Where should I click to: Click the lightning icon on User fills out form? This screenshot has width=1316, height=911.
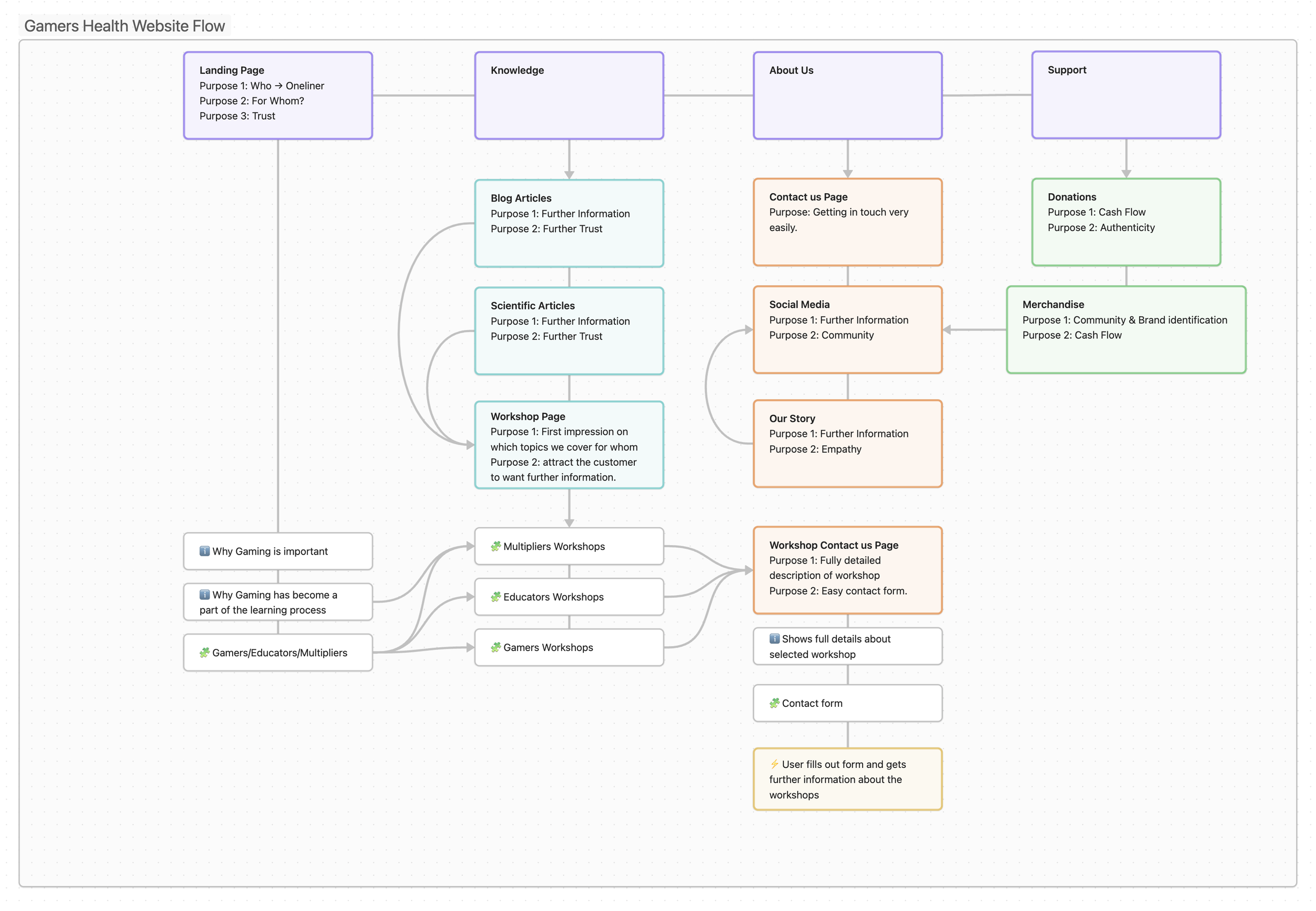coord(774,764)
